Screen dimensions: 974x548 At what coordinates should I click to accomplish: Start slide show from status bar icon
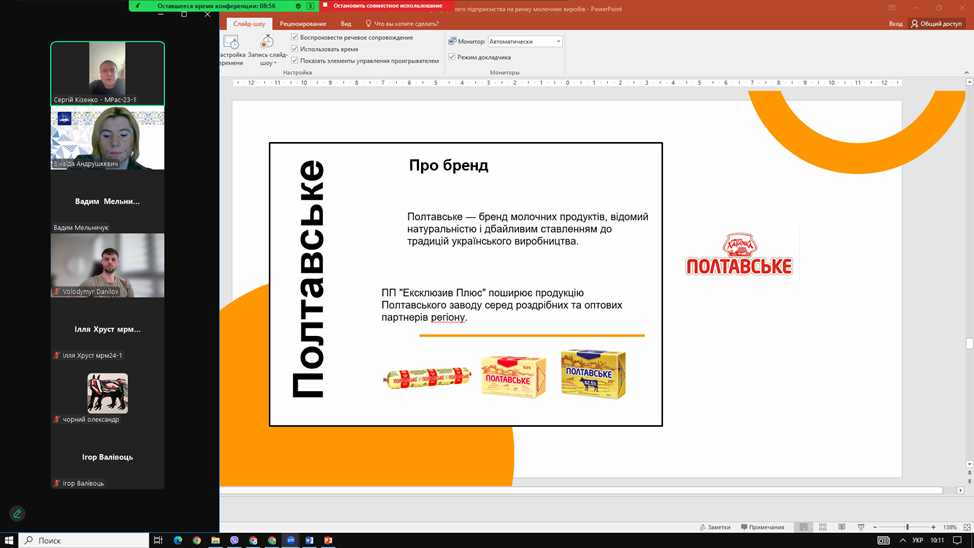coord(861,527)
